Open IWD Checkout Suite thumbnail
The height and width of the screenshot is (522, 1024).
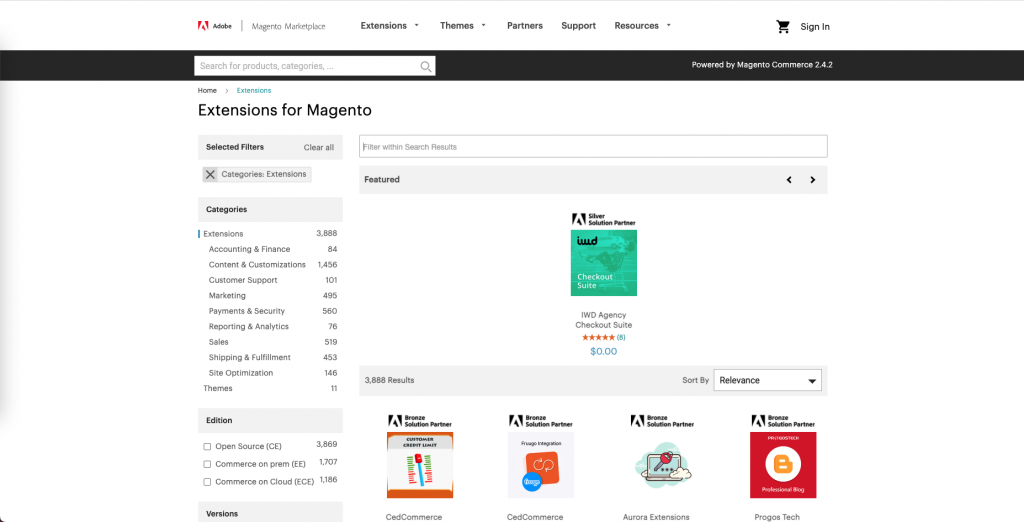pyautogui.click(x=603, y=263)
